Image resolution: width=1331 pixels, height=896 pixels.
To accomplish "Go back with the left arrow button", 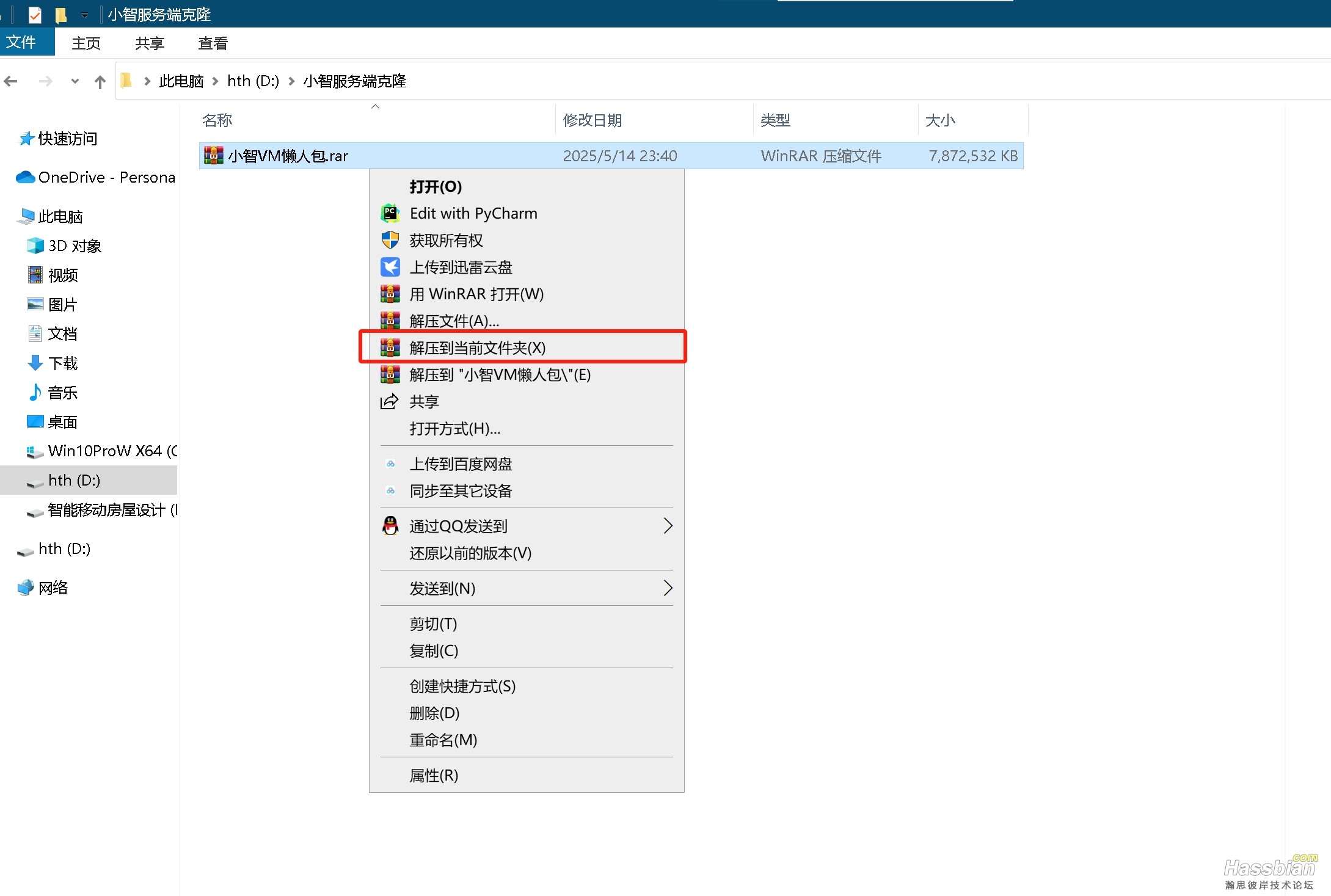I will click(x=11, y=81).
